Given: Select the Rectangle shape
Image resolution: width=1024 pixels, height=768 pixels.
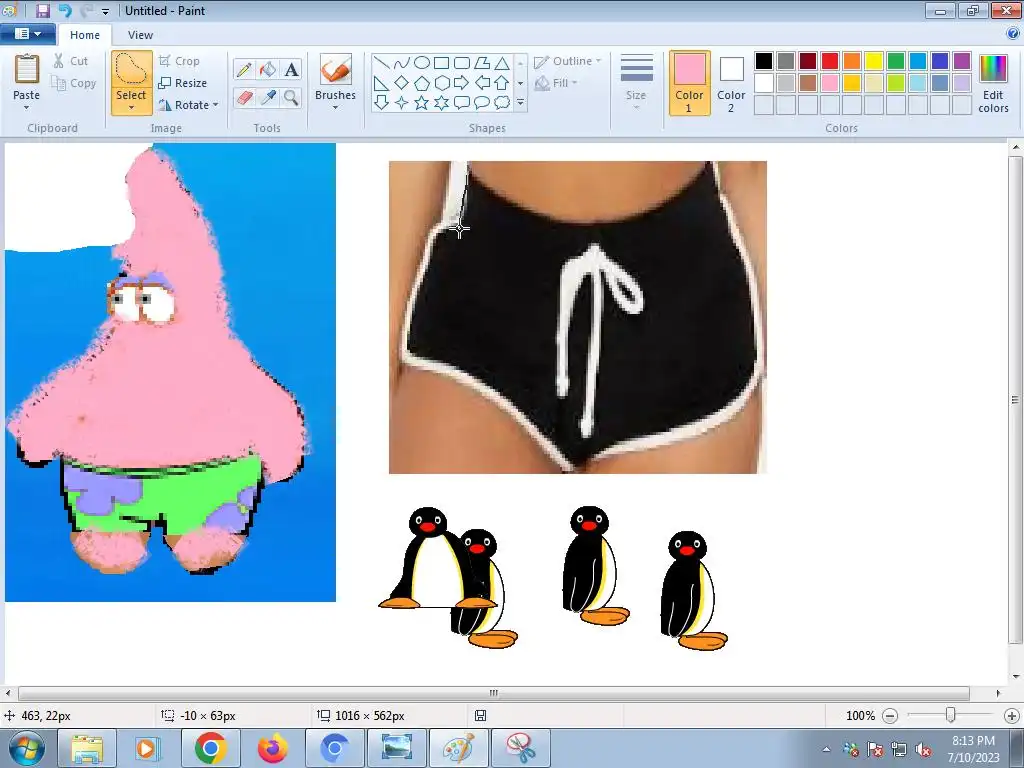Looking at the screenshot, I should coord(441,63).
